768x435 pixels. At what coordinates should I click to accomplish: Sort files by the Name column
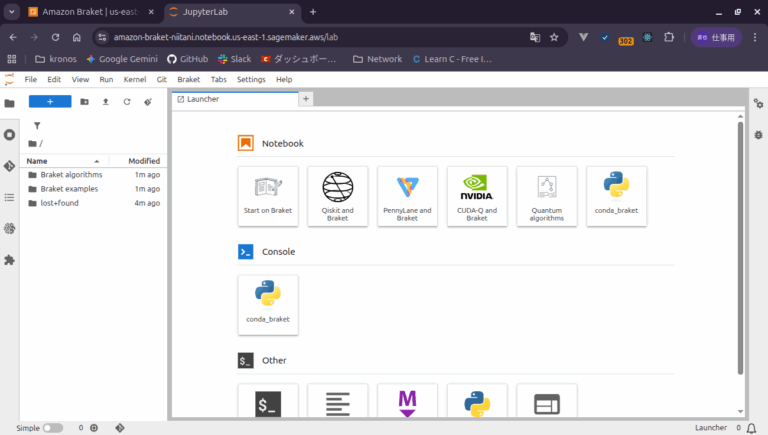coord(64,161)
